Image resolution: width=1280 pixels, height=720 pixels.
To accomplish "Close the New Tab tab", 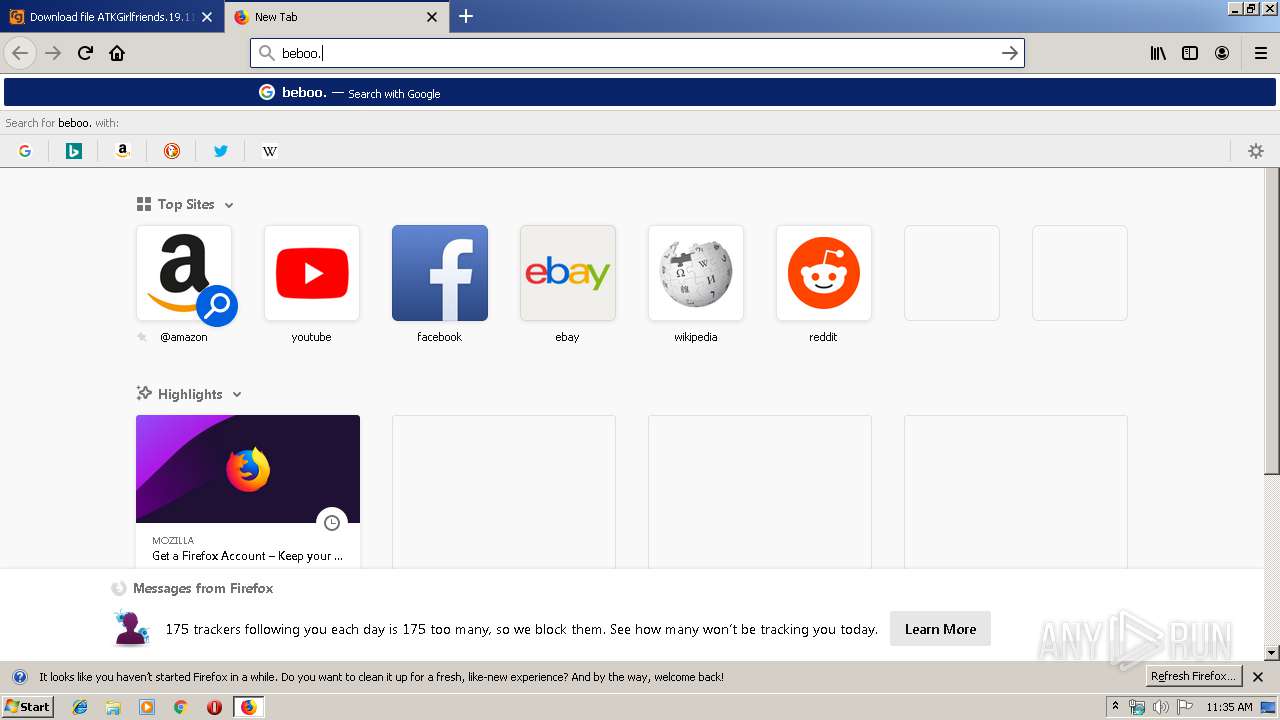I will click(x=432, y=17).
